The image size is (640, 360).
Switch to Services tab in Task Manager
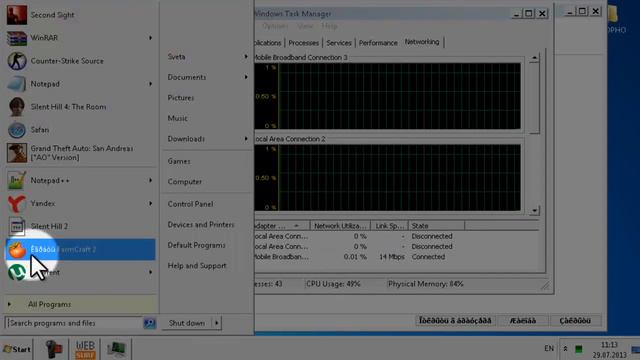pos(339,43)
